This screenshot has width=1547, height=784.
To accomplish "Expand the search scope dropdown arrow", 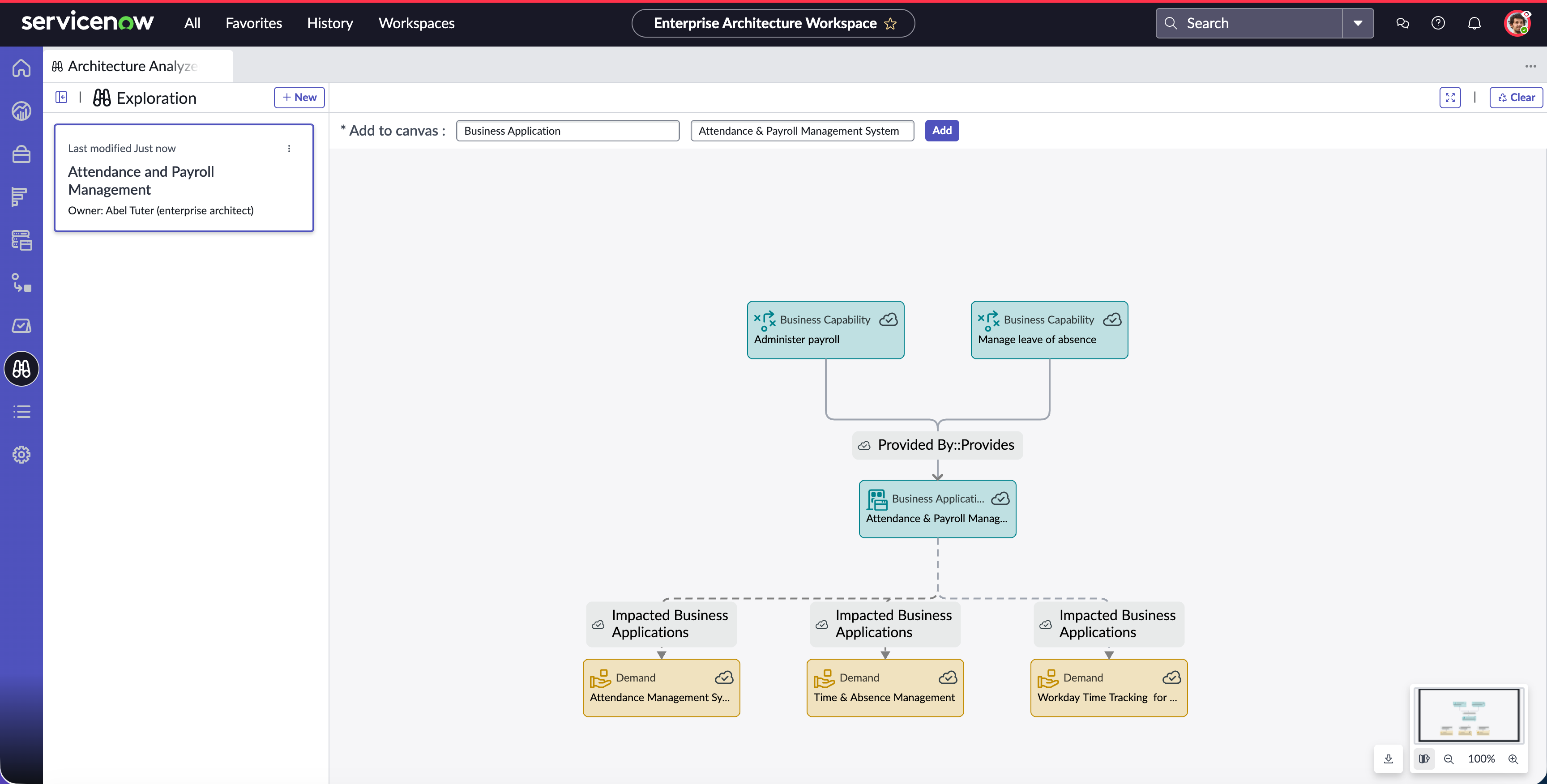I will pyautogui.click(x=1358, y=23).
